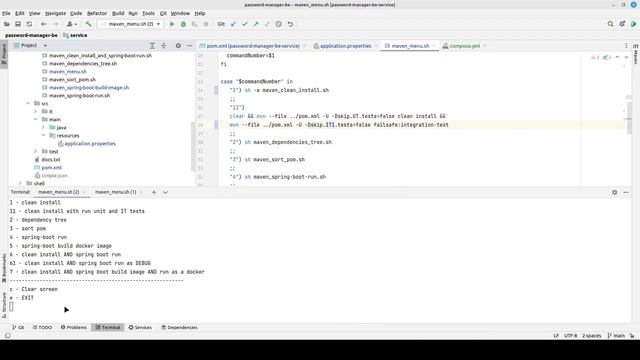Open pom.xml in project tree

51,168
